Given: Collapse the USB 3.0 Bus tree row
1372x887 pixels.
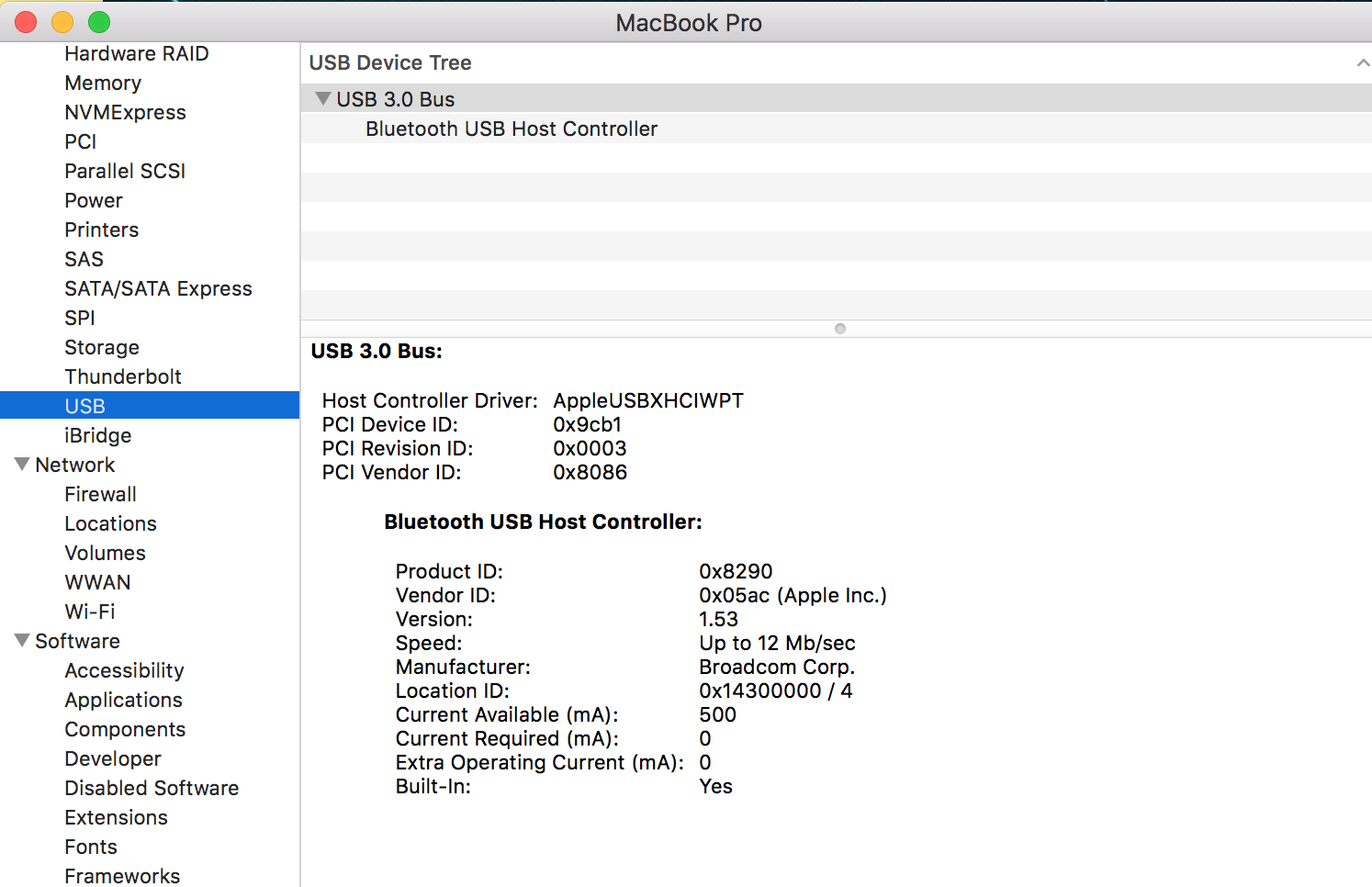Looking at the screenshot, I should click(x=322, y=98).
